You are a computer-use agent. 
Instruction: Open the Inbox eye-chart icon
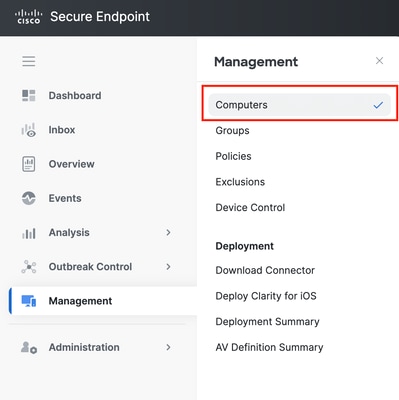pyautogui.click(x=29, y=130)
